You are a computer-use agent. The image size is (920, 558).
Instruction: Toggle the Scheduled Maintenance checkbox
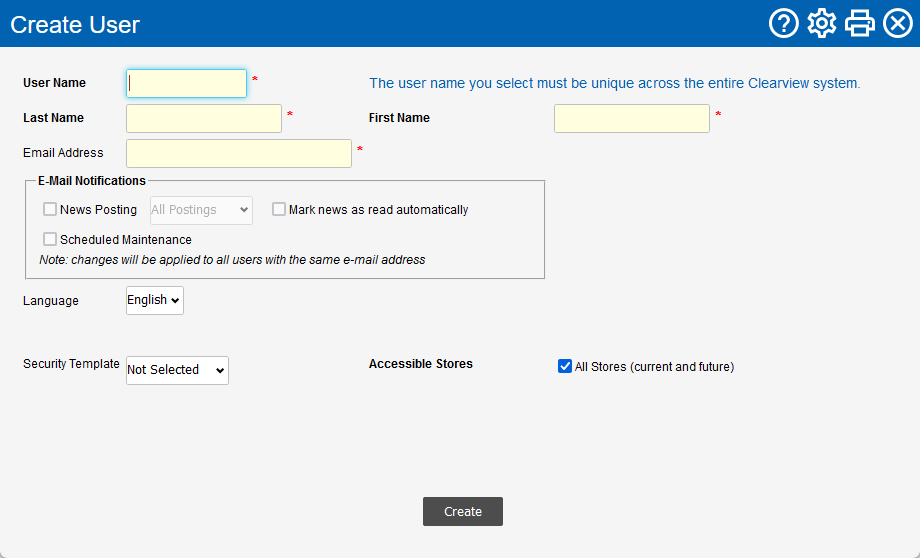coord(50,240)
